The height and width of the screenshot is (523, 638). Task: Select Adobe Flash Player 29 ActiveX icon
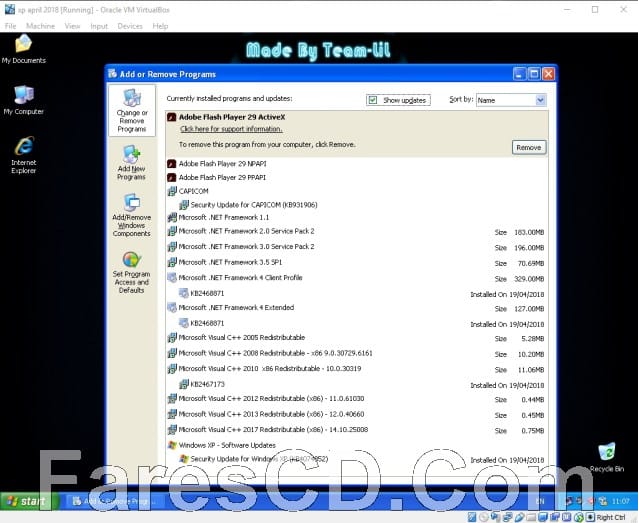[172, 118]
